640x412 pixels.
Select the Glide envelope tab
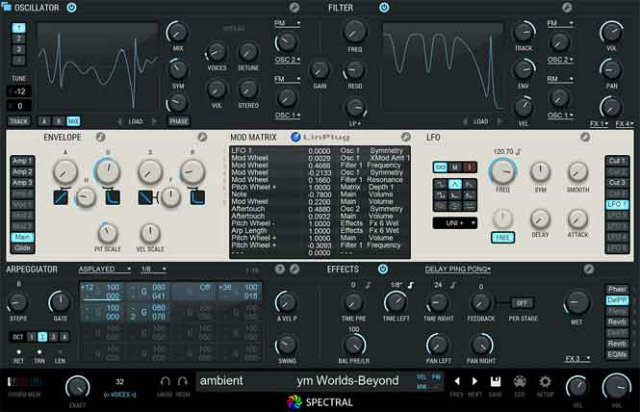point(22,248)
